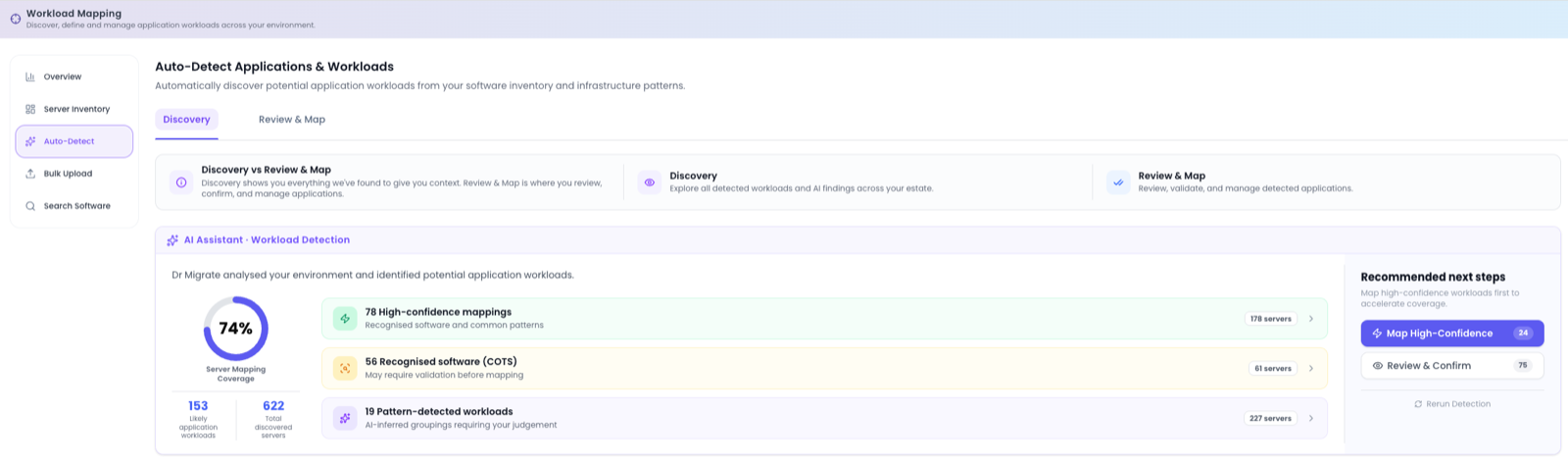Click the 78 High-confidence mappings title

point(438,312)
